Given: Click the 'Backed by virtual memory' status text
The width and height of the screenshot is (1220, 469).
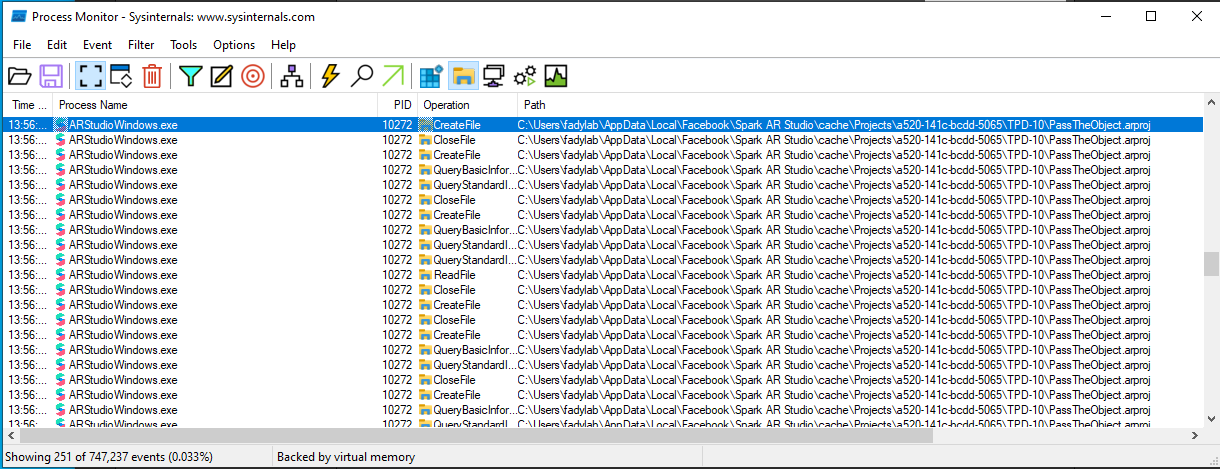Looking at the screenshot, I should click(346, 457).
